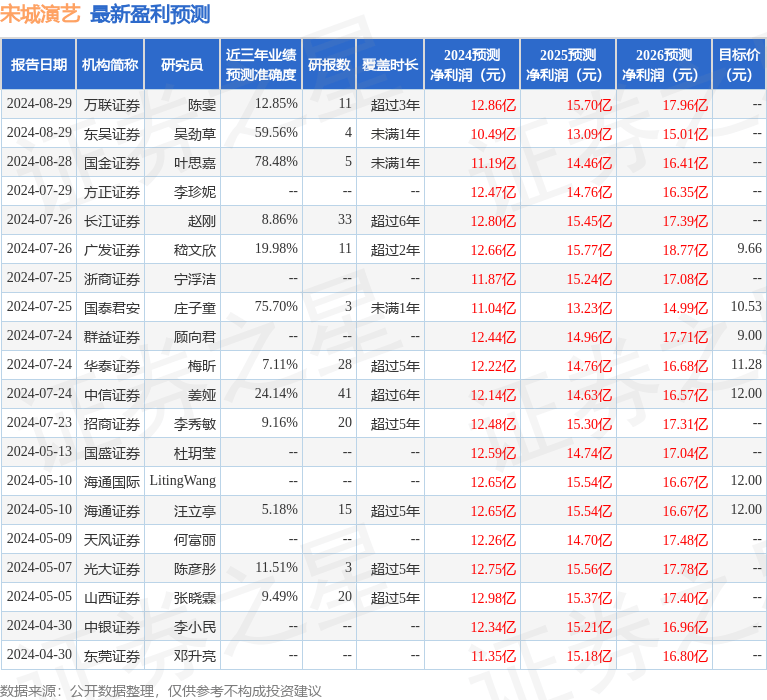The image size is (767, 700).
Task: Click researcher name 赵刚
Action: [x=202, y=221]
